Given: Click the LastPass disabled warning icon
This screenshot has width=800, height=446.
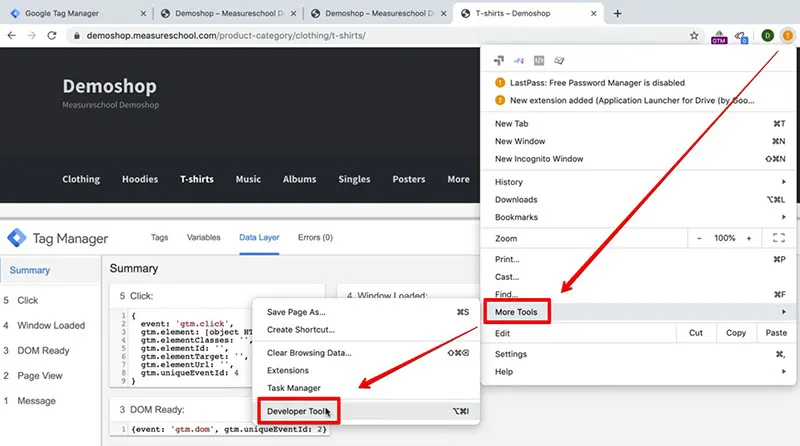Looking at the screenshot, I should click(x=500, y=83).
